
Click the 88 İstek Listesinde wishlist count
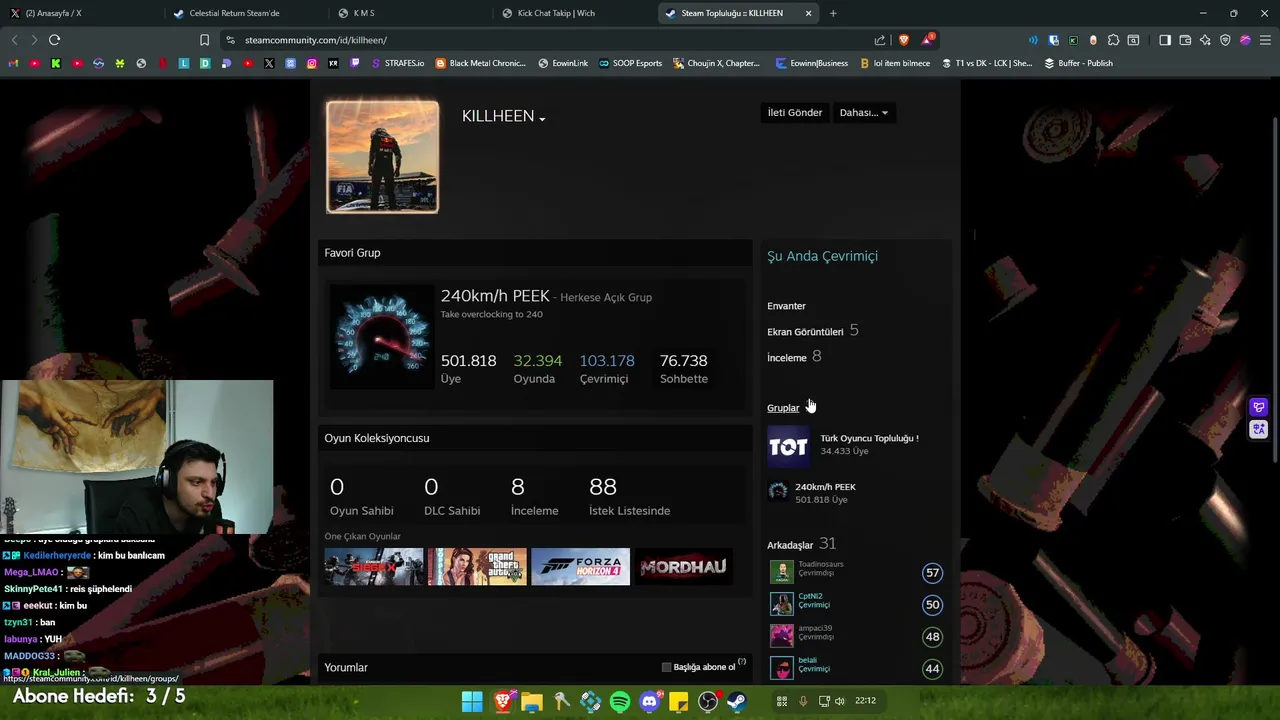(629, 497)
